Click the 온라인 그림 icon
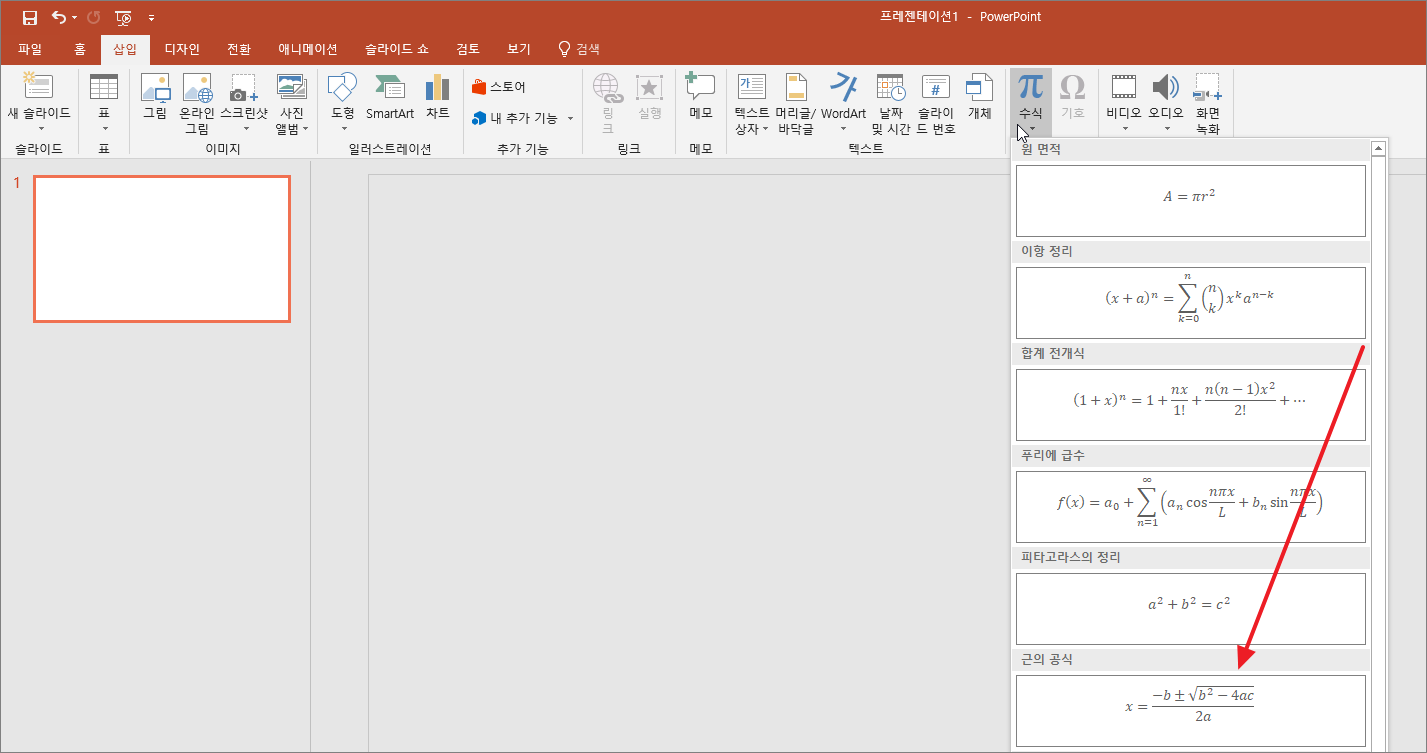Viewport: 1427px width, 753px height. tap(197, 87)
